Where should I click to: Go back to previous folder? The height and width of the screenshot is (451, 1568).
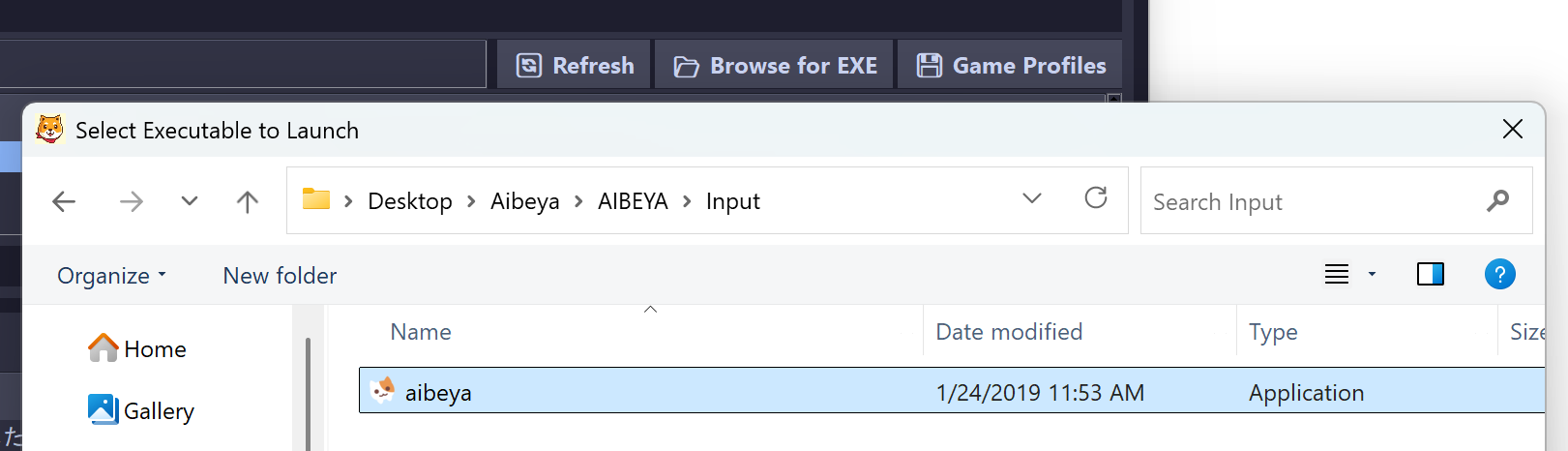(x=64, y=201)
